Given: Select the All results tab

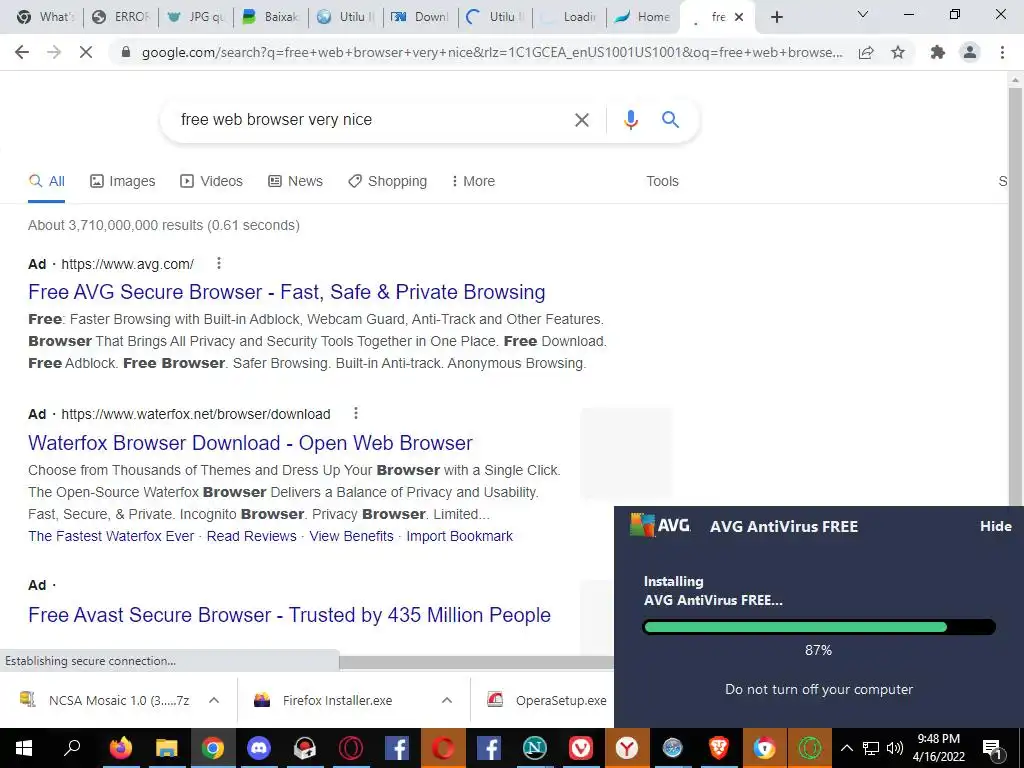Looking at the screenshot, I should (46, 181).
